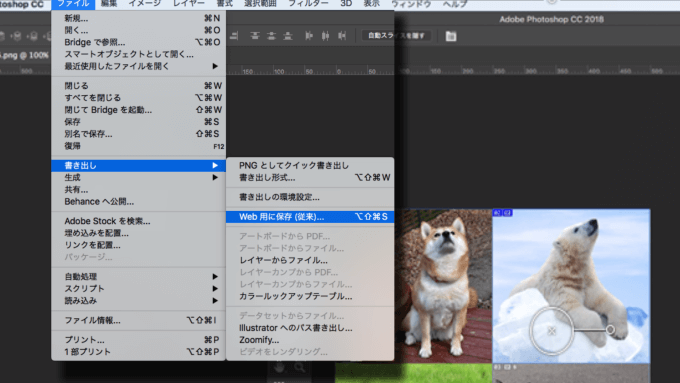Click the bring forward stack order icon

[x=17, y=36]
